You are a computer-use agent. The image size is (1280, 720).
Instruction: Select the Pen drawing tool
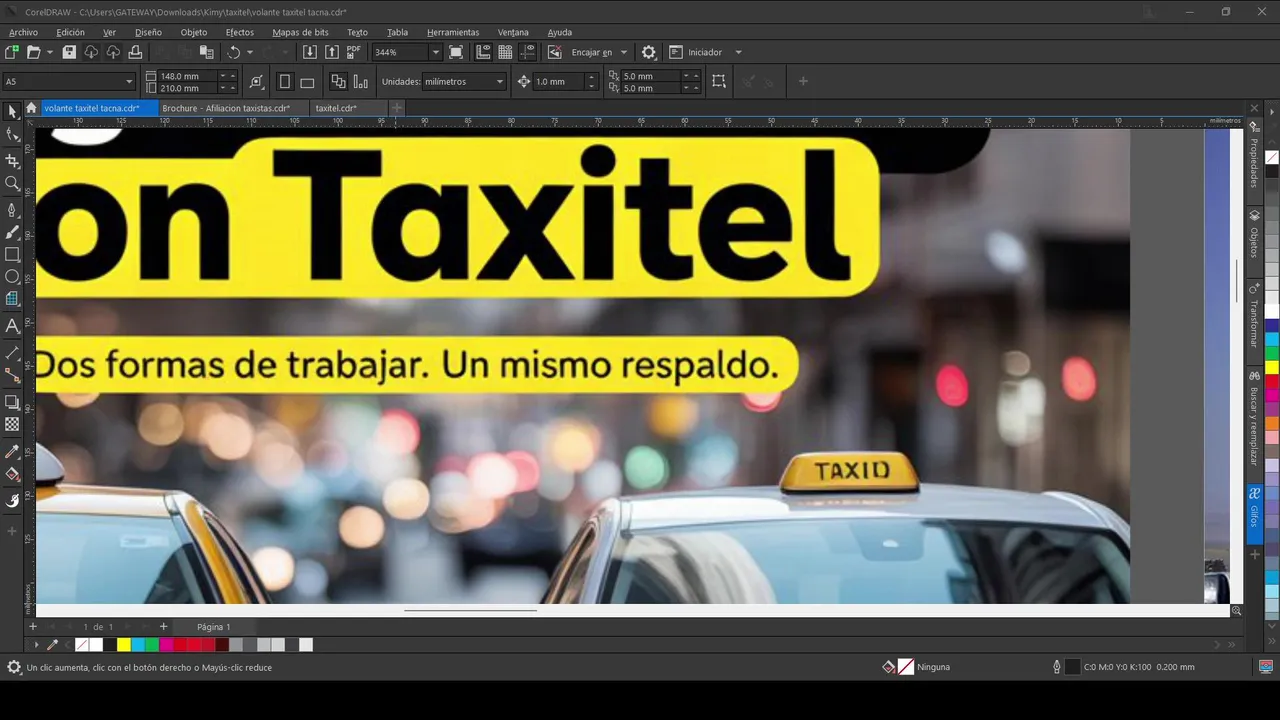[x=12, y=210]
